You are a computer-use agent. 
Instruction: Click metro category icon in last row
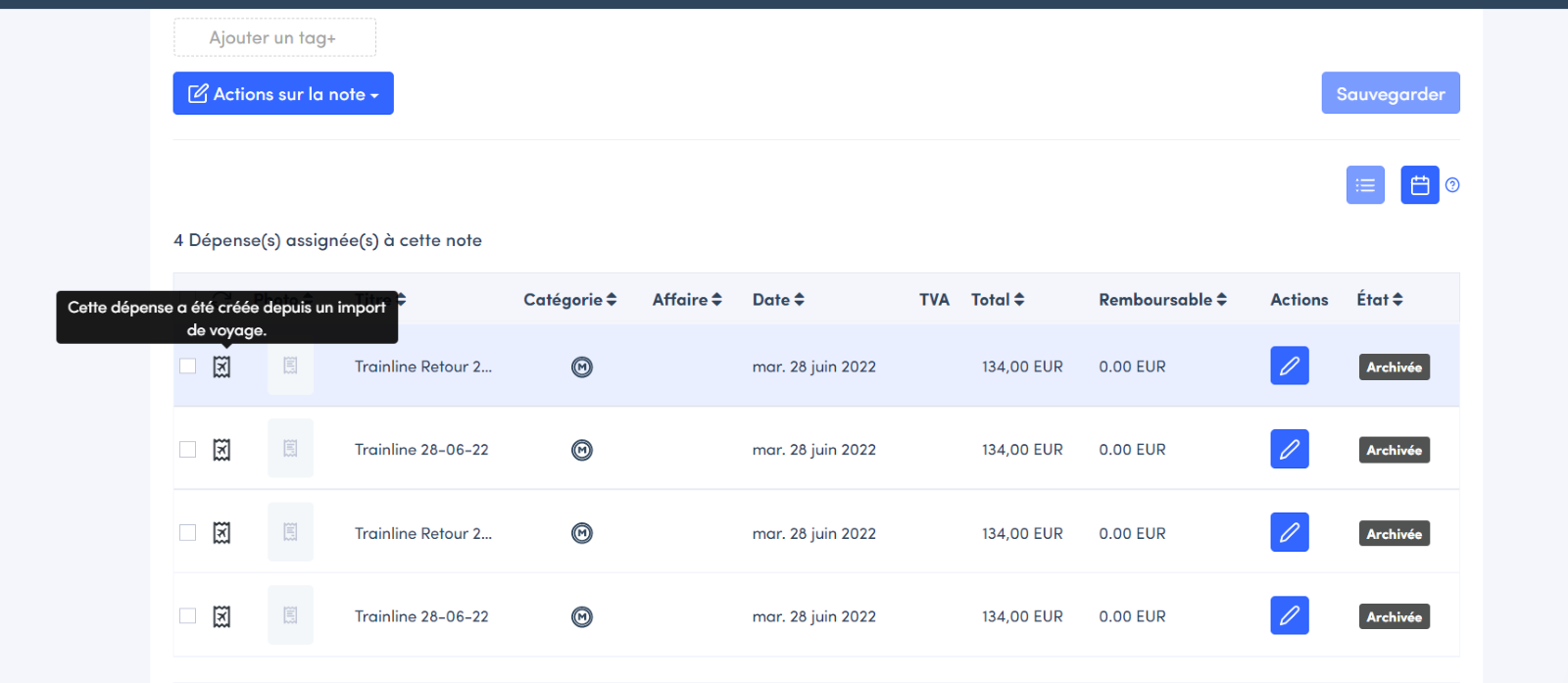coord(582,616)
